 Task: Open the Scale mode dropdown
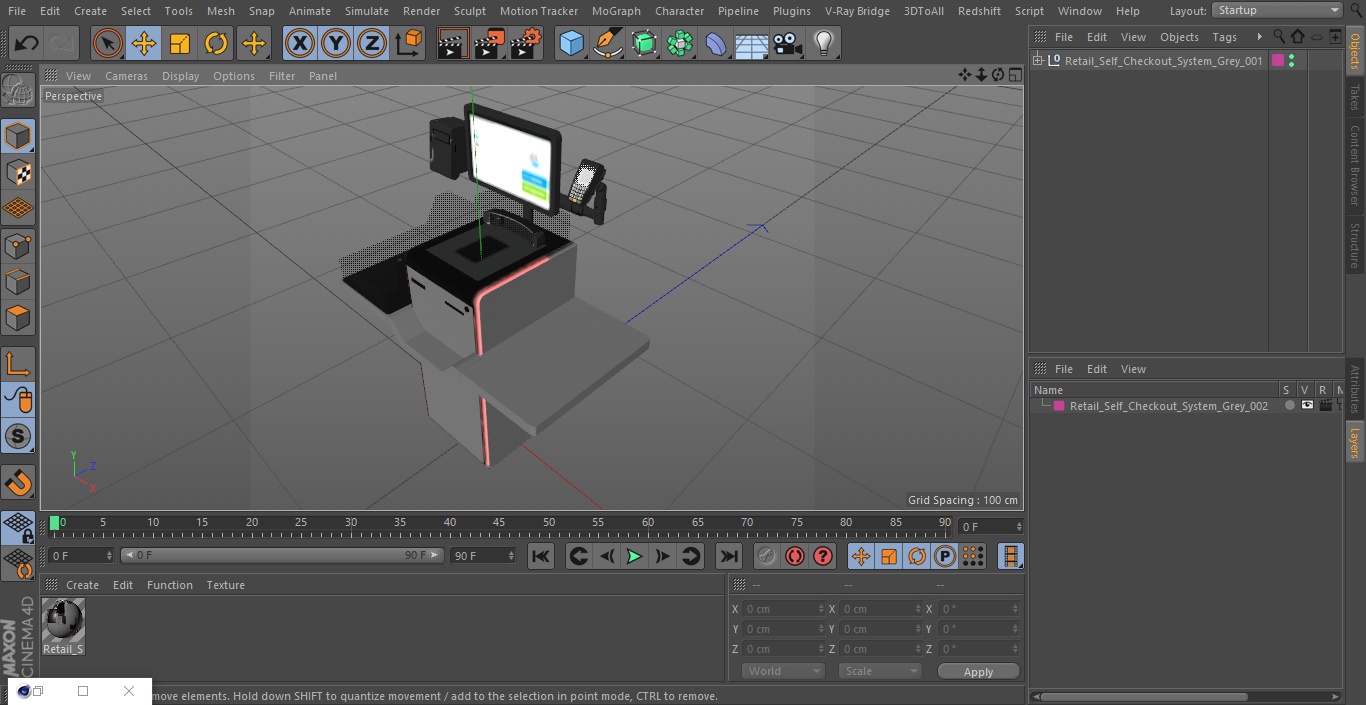pos(880,671)
